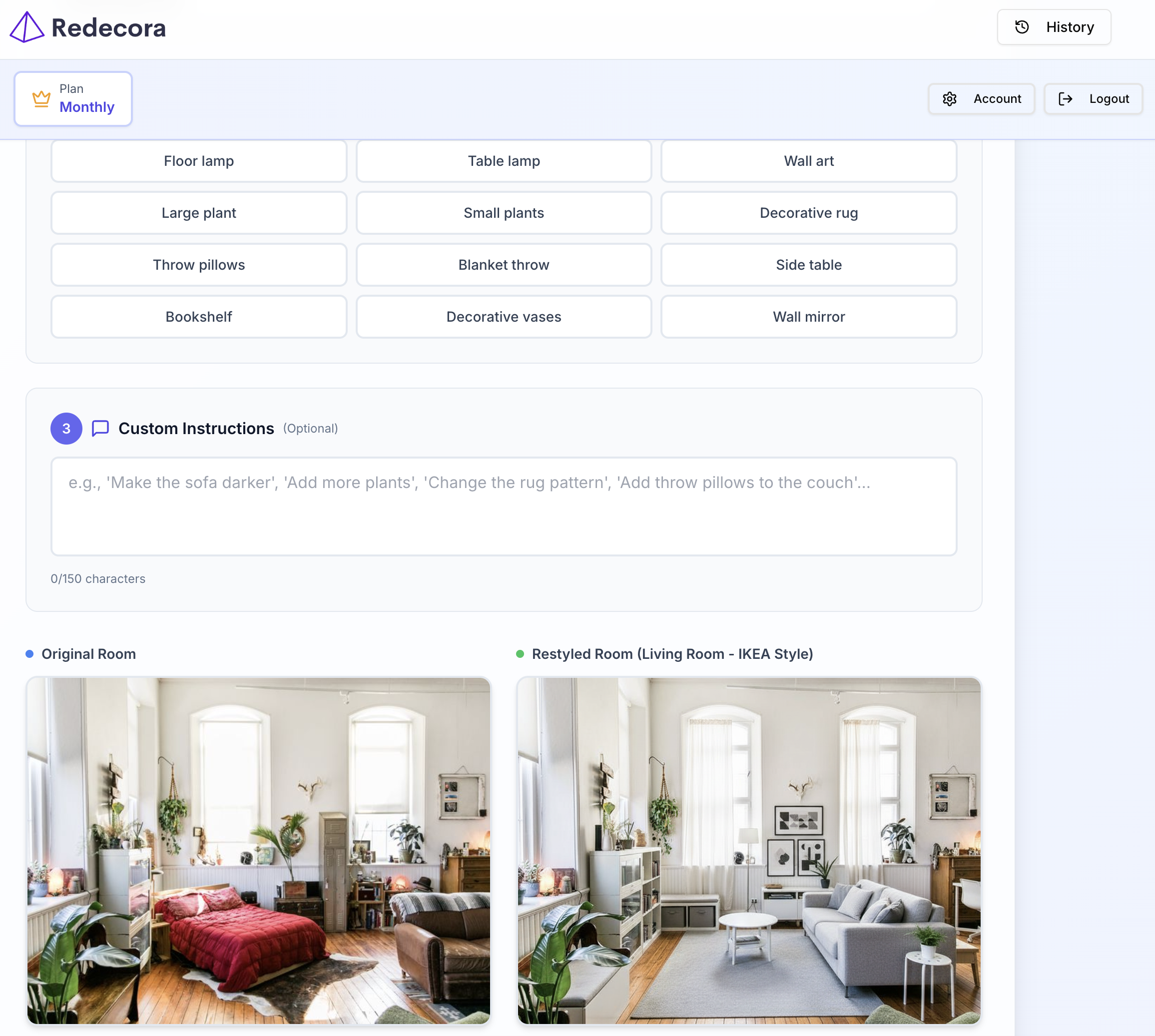Viewport: 1155px width, 1036px height.
Task: Select the Wall mirror option
Action: coord(808,317)
